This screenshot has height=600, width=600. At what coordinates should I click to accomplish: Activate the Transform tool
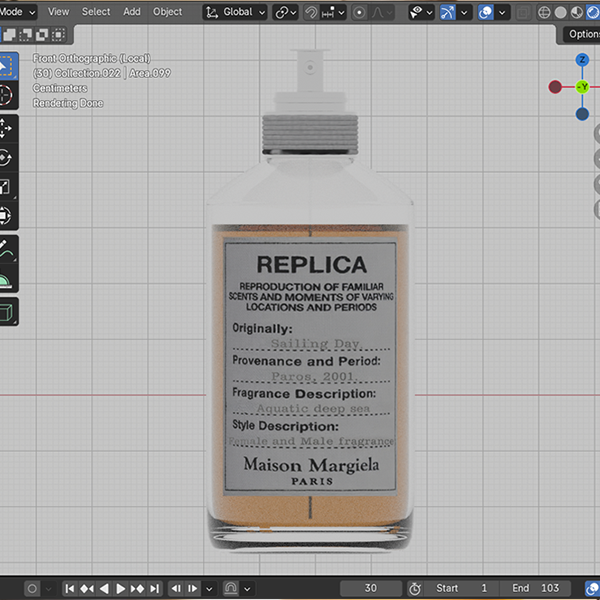coord(8,215)
